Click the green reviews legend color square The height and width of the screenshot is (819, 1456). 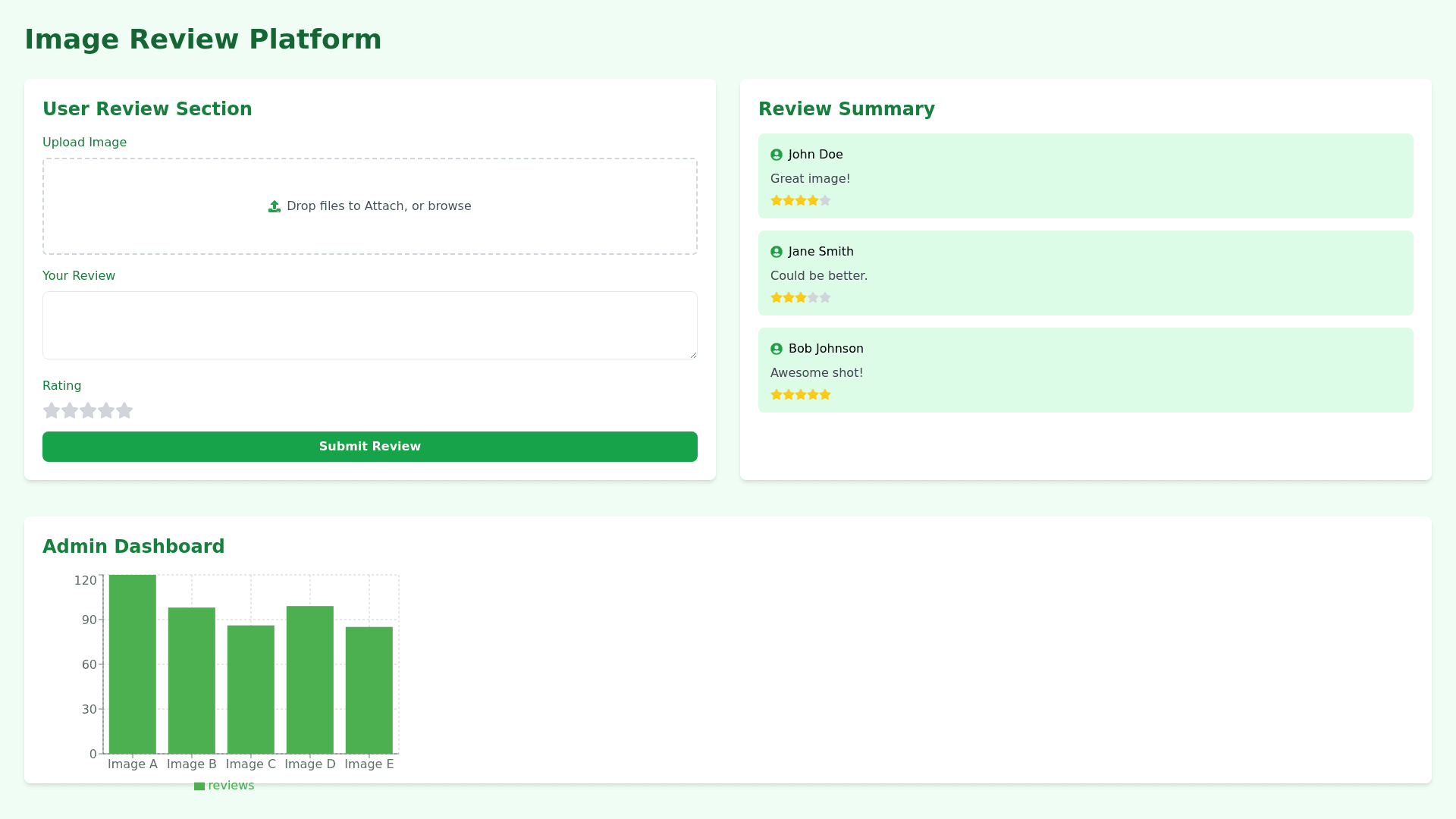199,786
